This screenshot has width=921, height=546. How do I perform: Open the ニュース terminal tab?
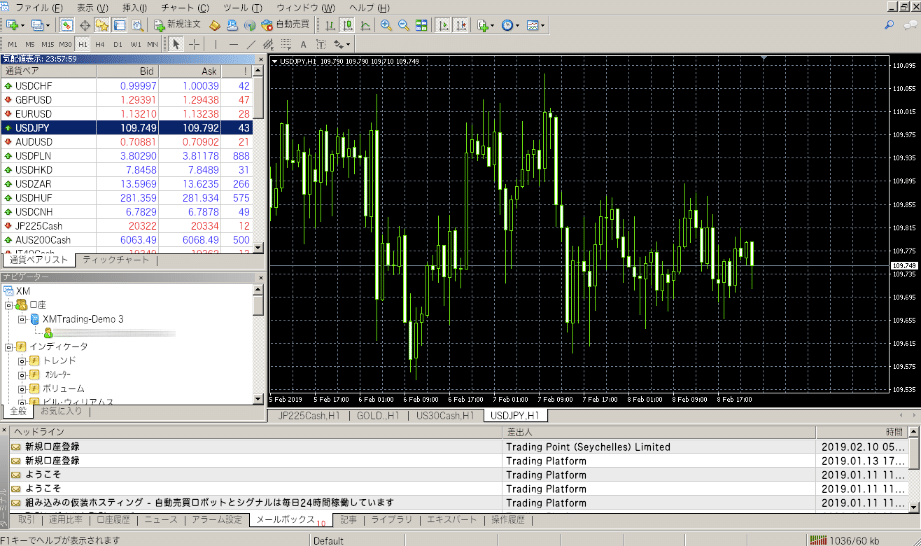pyautogui.click(x=161, y=520)
